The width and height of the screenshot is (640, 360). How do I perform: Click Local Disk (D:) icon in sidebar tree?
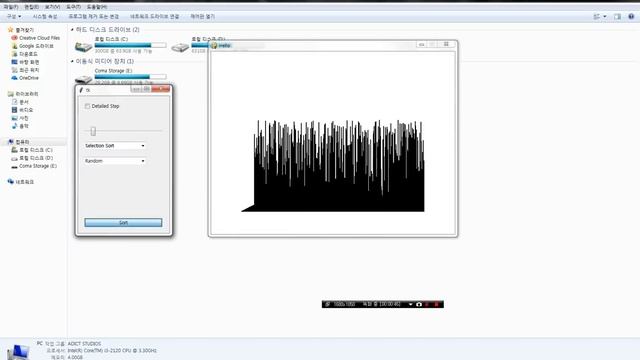pyautogui.click(x=14, y=158)
